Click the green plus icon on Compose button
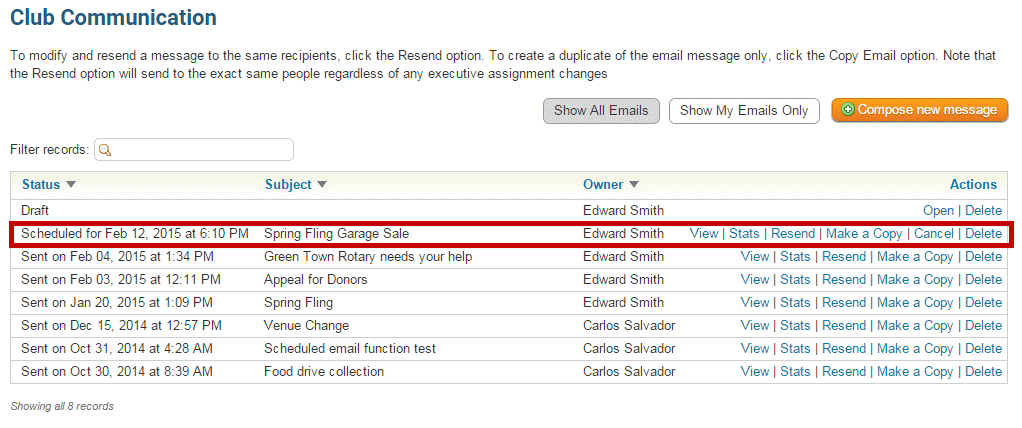This screenshot has width=1022, height=428. (848, 110)
